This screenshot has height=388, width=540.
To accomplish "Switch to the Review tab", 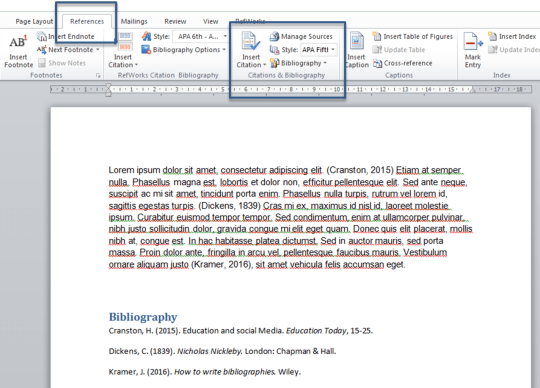I will [175, 21].
